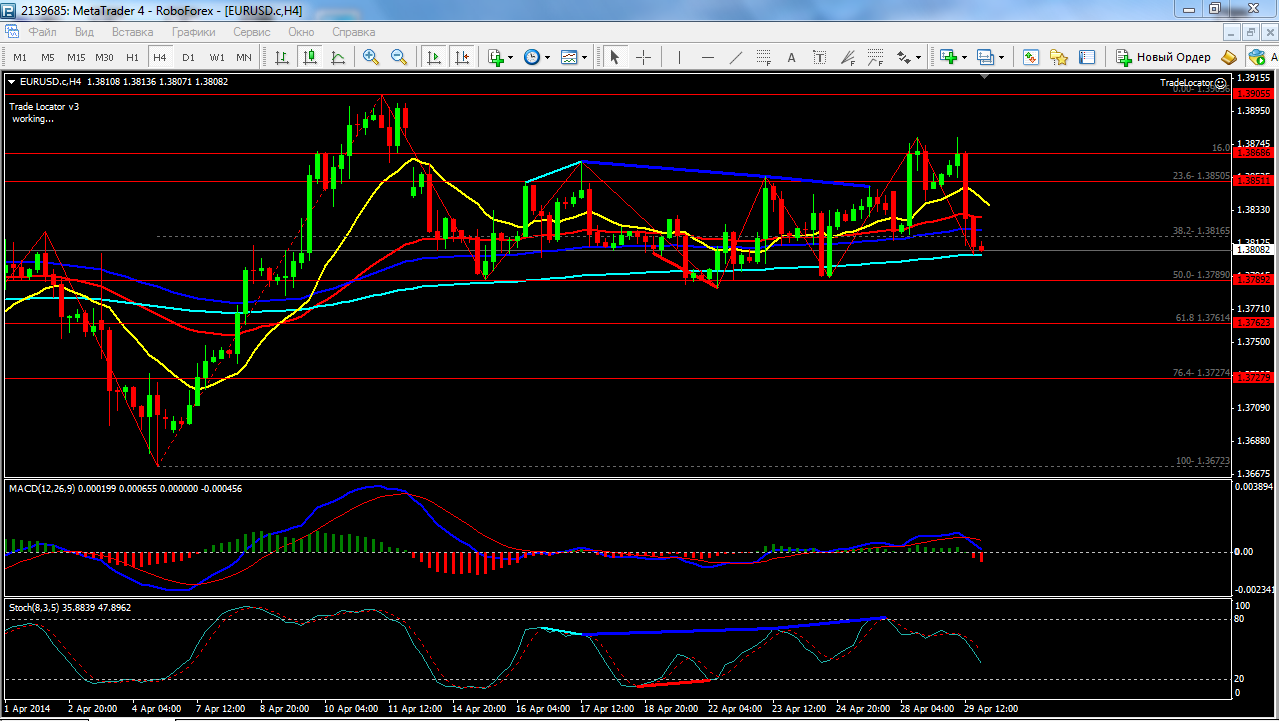Zoom out of the chart

[x=399, y=57]
